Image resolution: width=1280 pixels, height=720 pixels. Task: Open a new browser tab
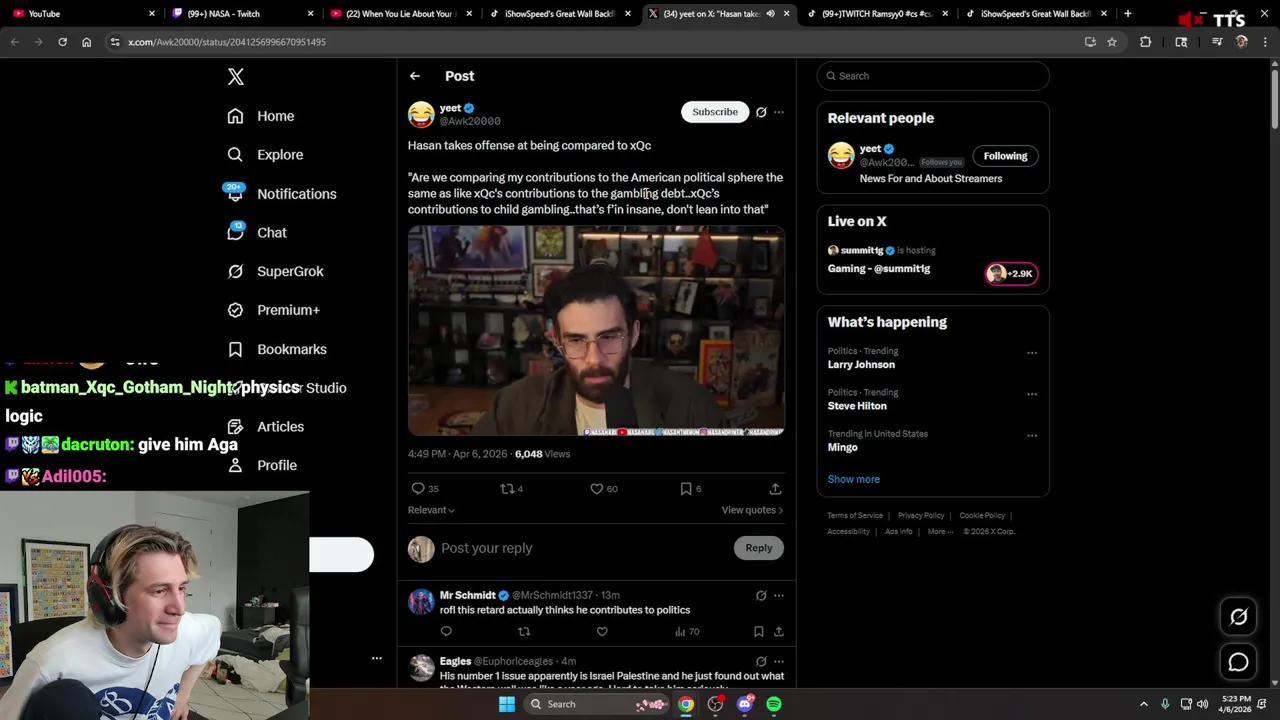(x=1127, y=14)
